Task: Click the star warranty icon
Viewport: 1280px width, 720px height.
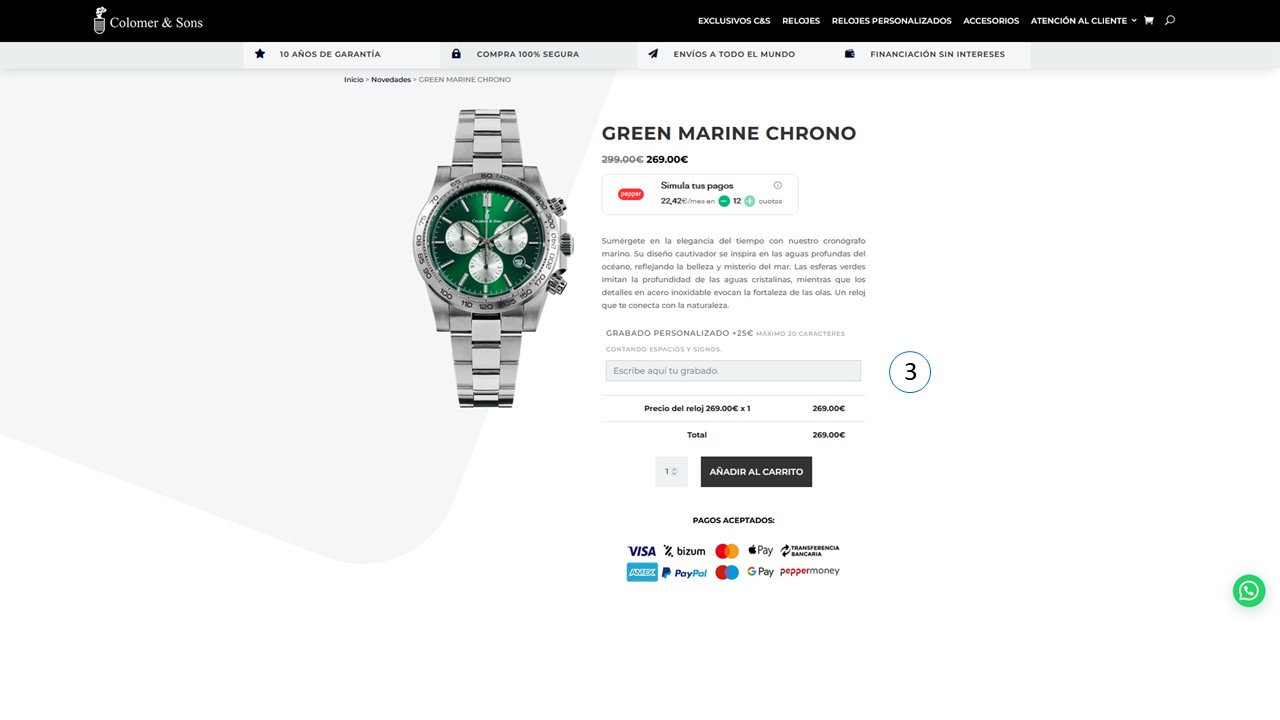Action: point(260,54)
